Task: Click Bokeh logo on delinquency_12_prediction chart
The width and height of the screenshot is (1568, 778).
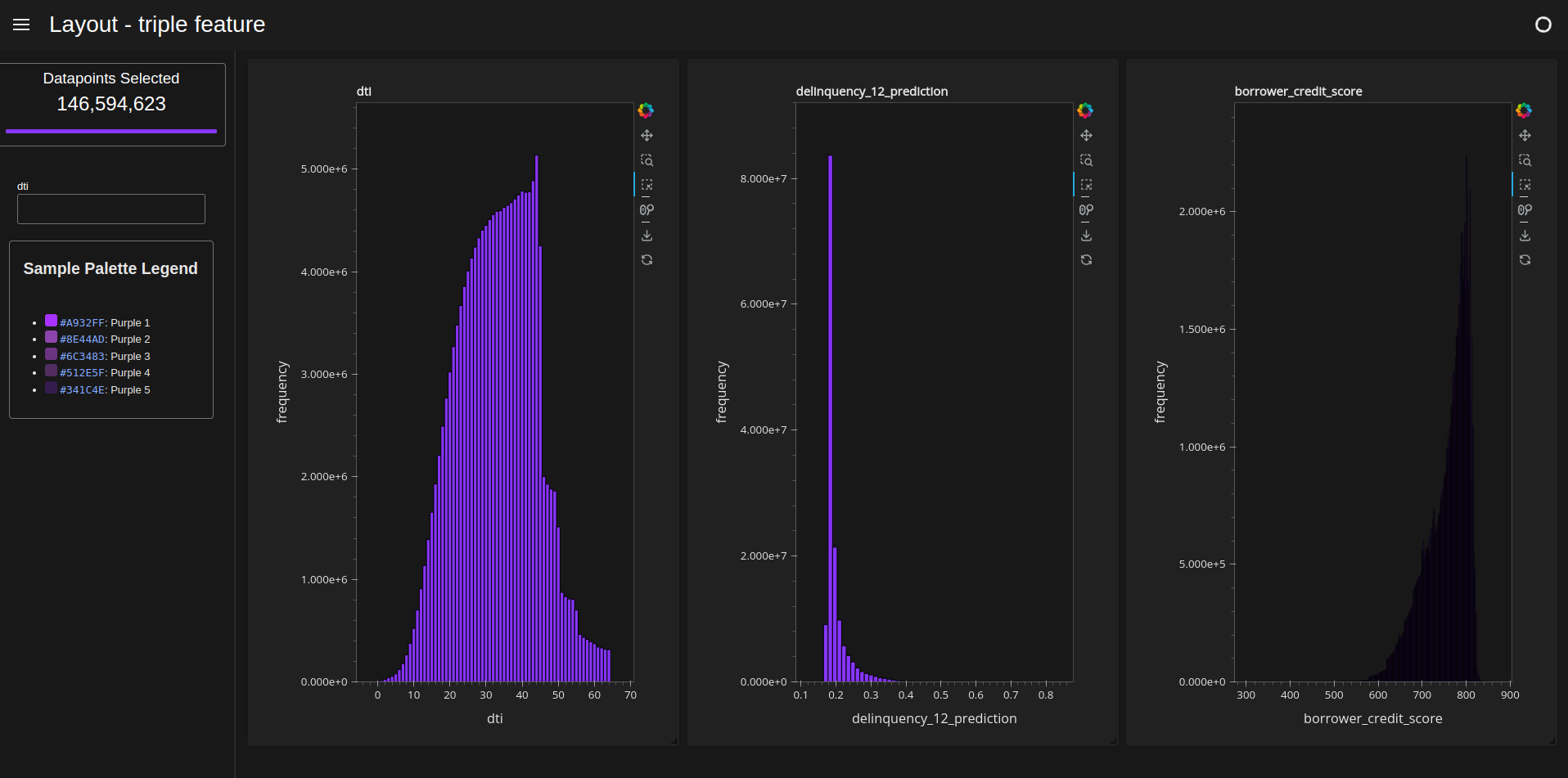Action: (x=1085, y=110)
